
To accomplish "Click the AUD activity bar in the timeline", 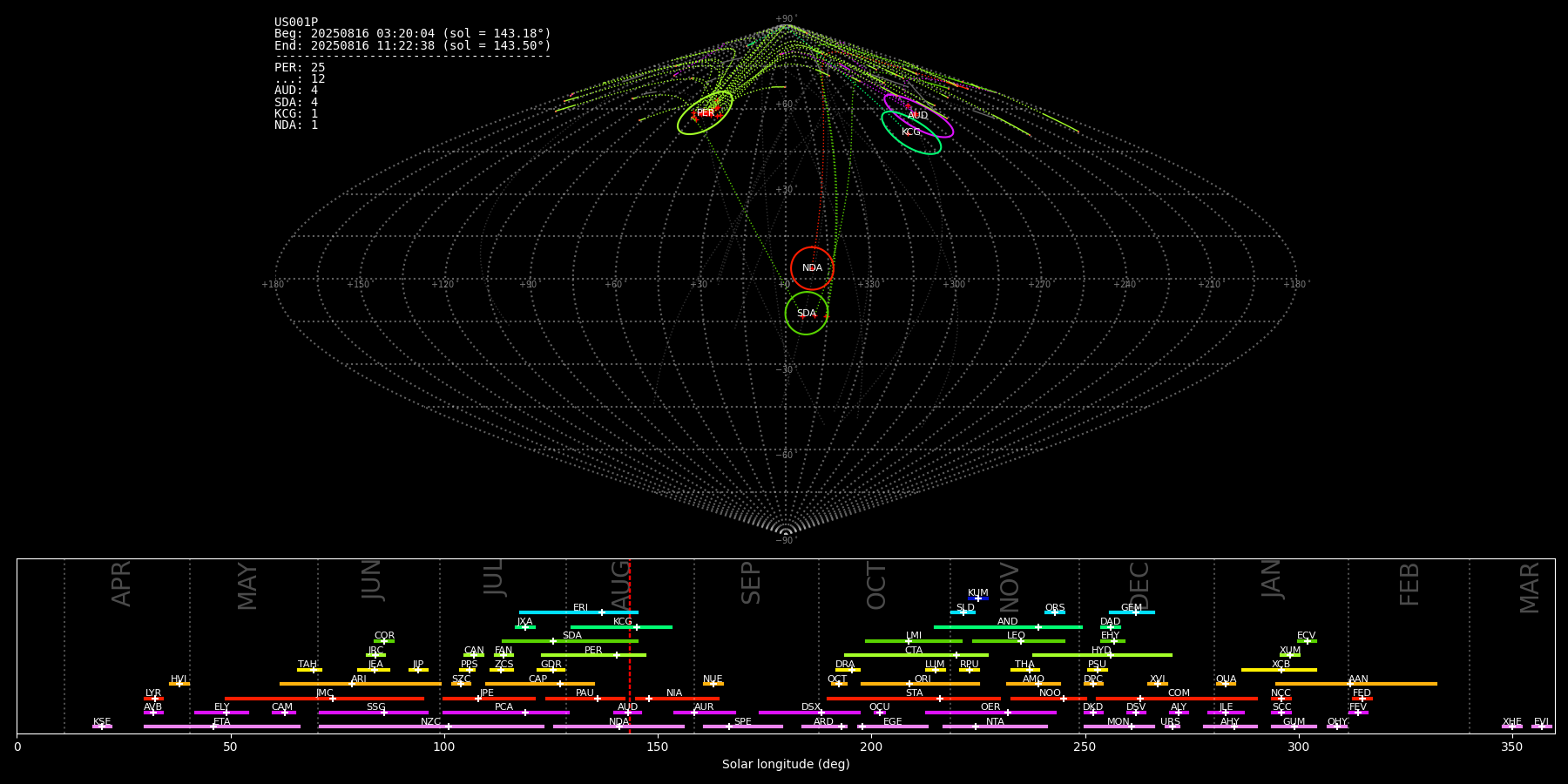I will tap(627, 713).
